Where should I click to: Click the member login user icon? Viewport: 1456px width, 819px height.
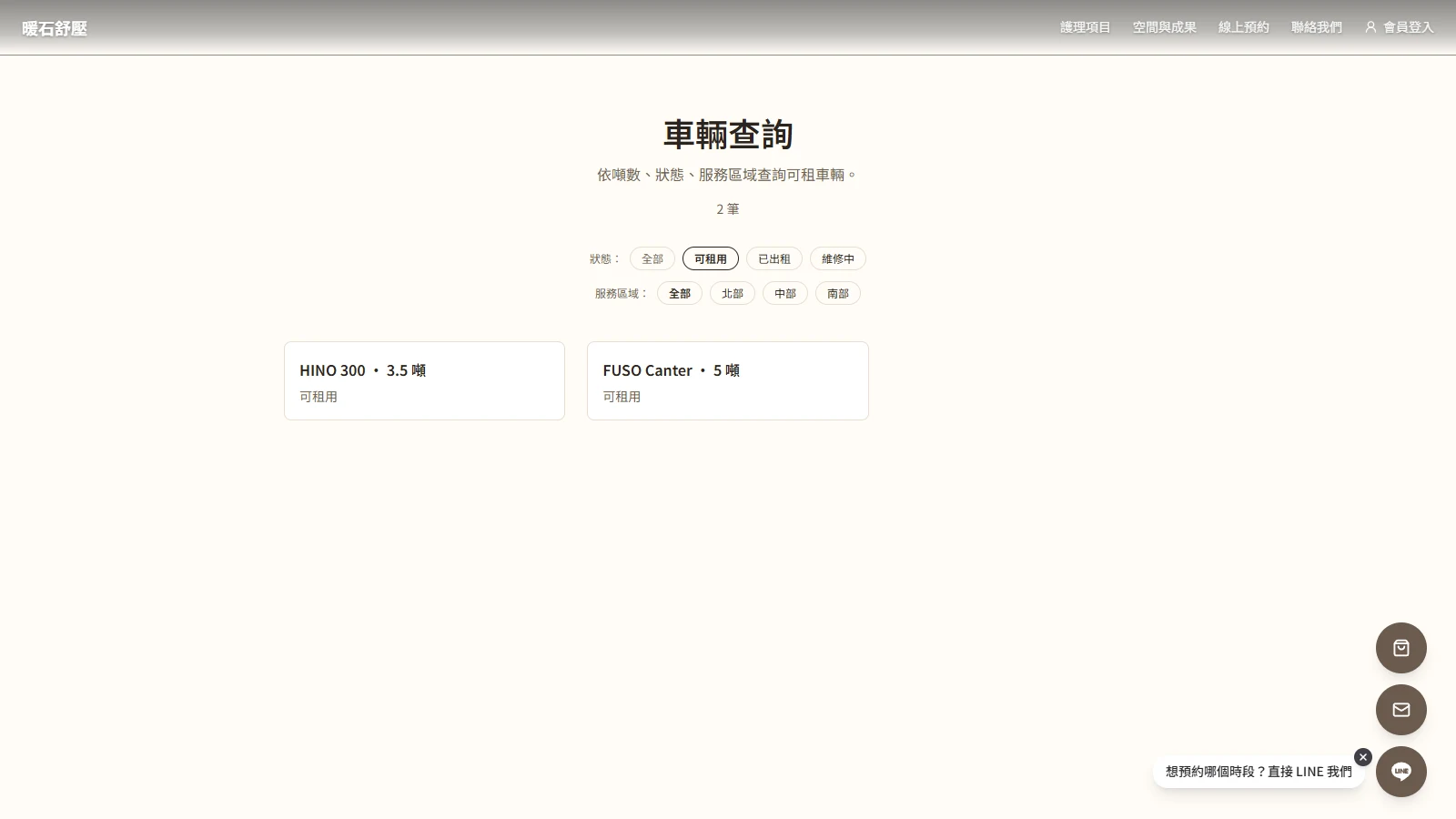click(1370, 27)
